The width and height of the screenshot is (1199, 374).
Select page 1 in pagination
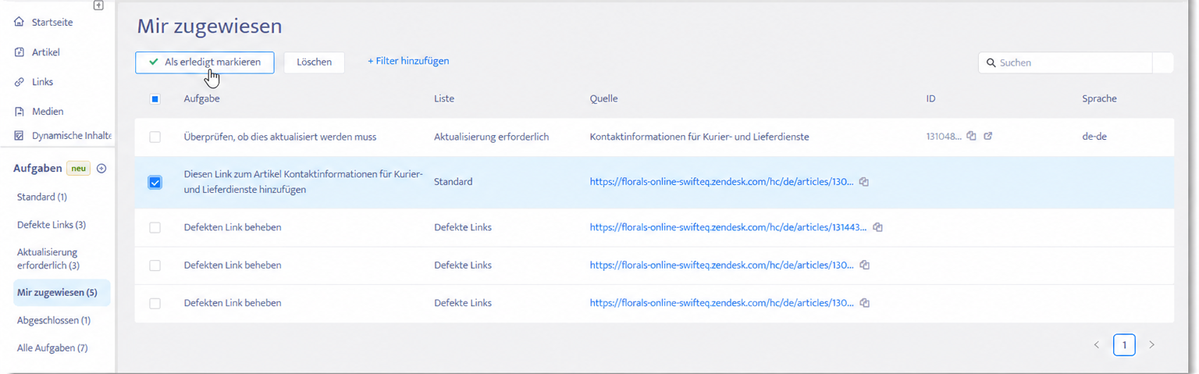(x=1124, y=345)
